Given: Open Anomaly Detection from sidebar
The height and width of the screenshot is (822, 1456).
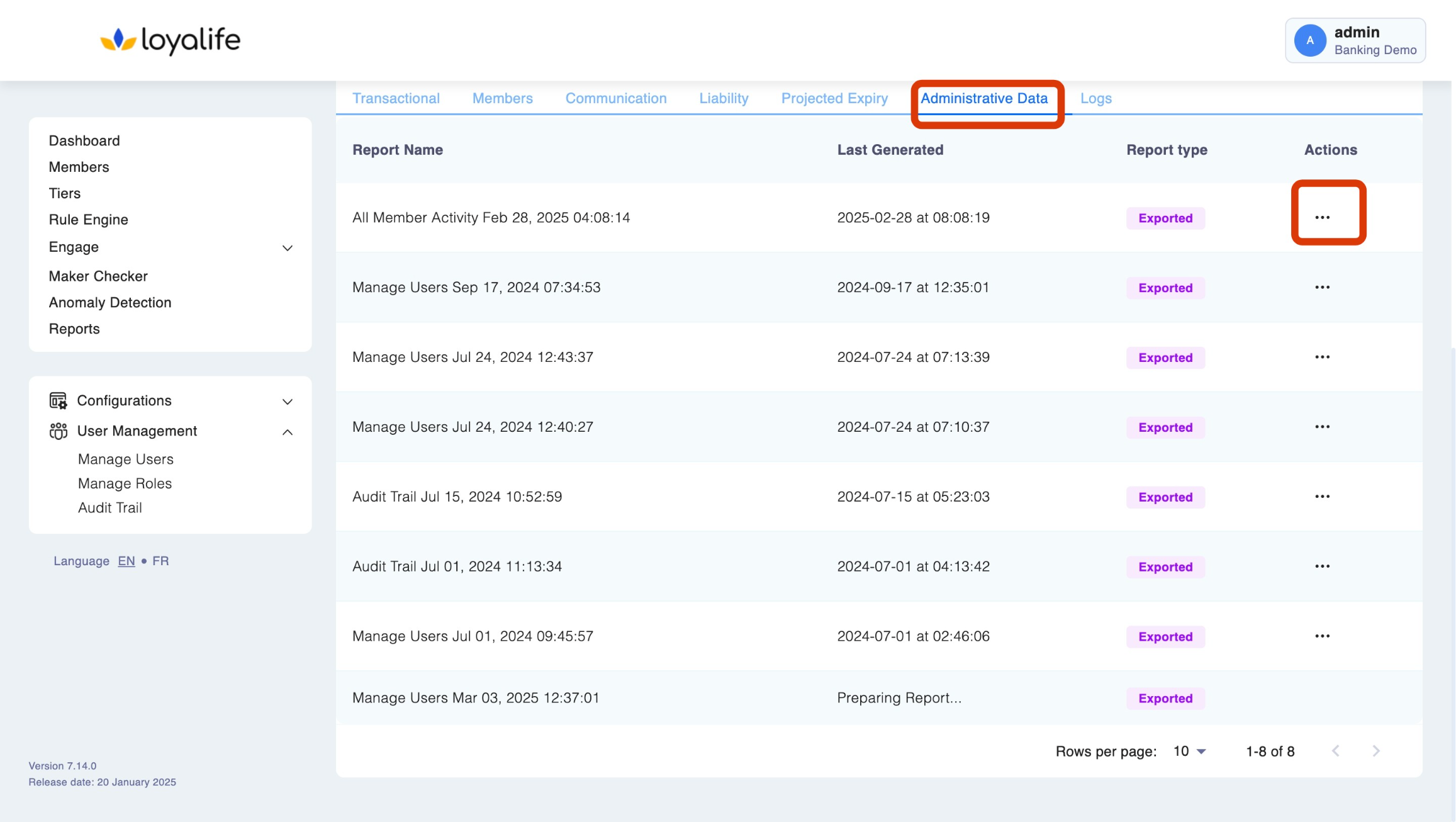Looking at the screenshot, I should pos(110,302).
